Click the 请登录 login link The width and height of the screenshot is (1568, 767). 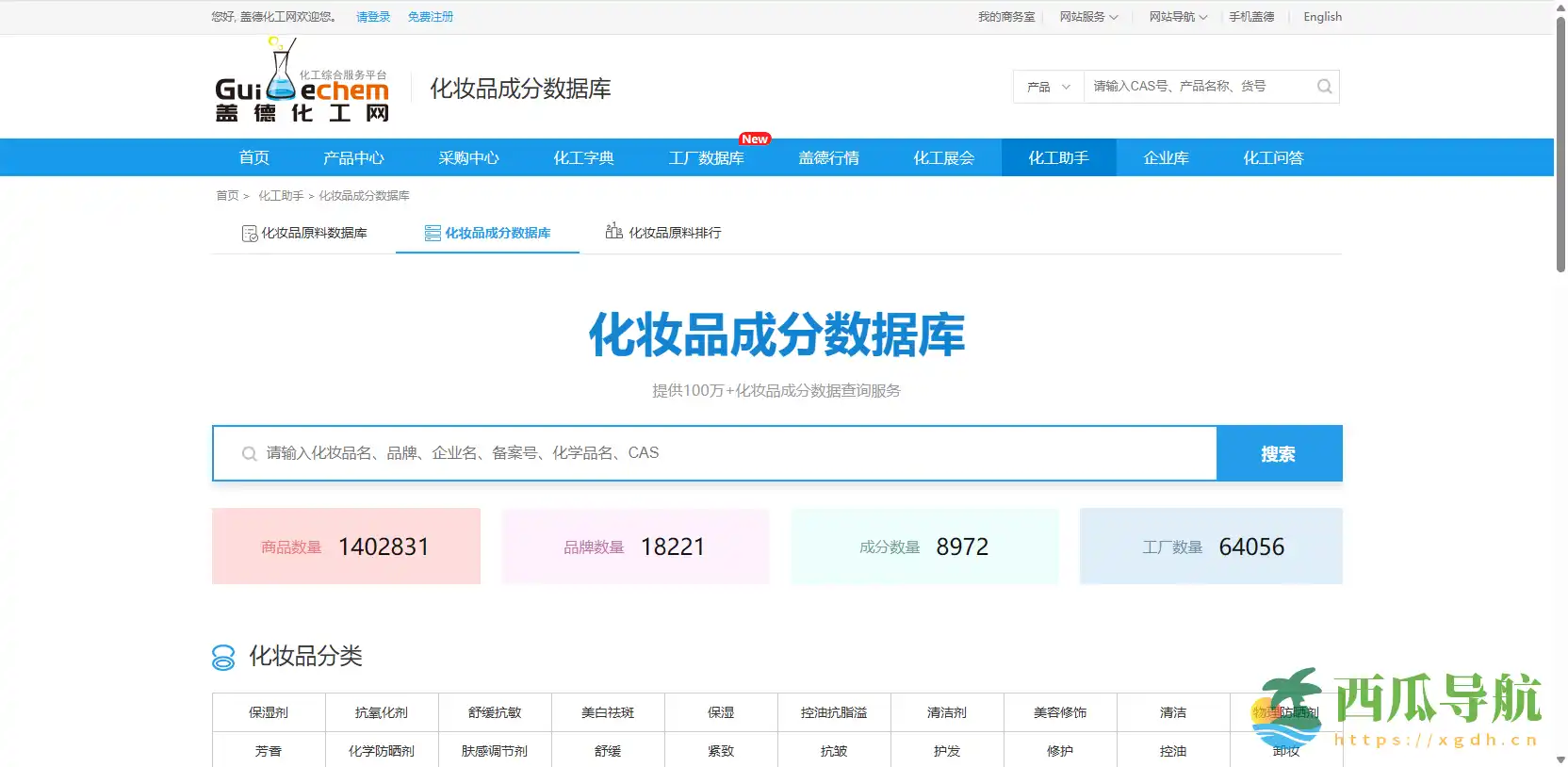point(373,17)
